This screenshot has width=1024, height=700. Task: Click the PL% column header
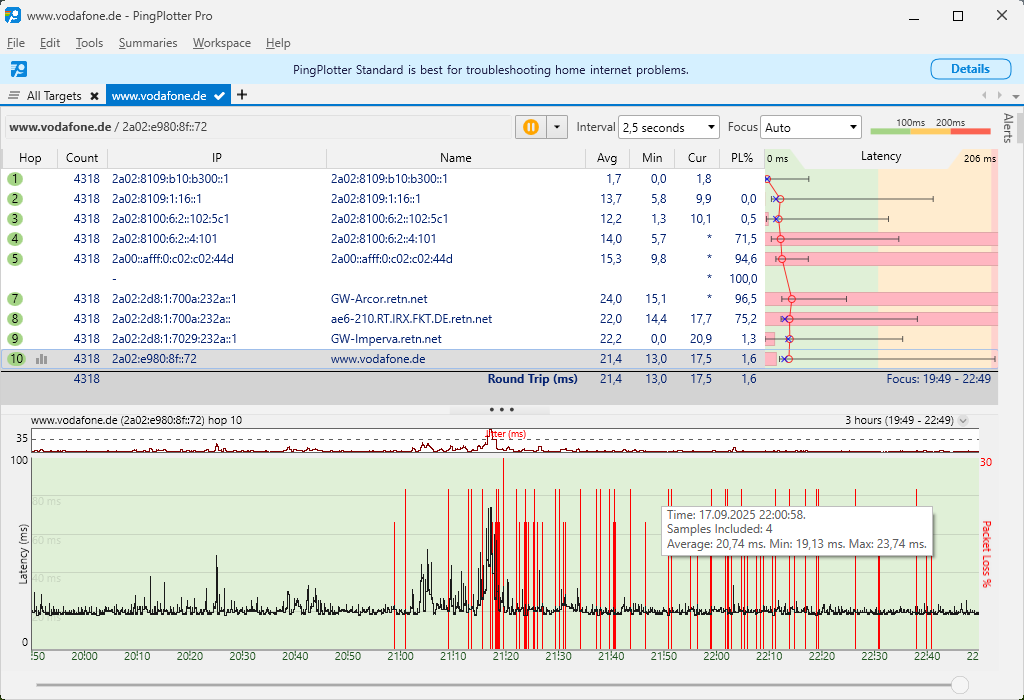tap(742, 158)
